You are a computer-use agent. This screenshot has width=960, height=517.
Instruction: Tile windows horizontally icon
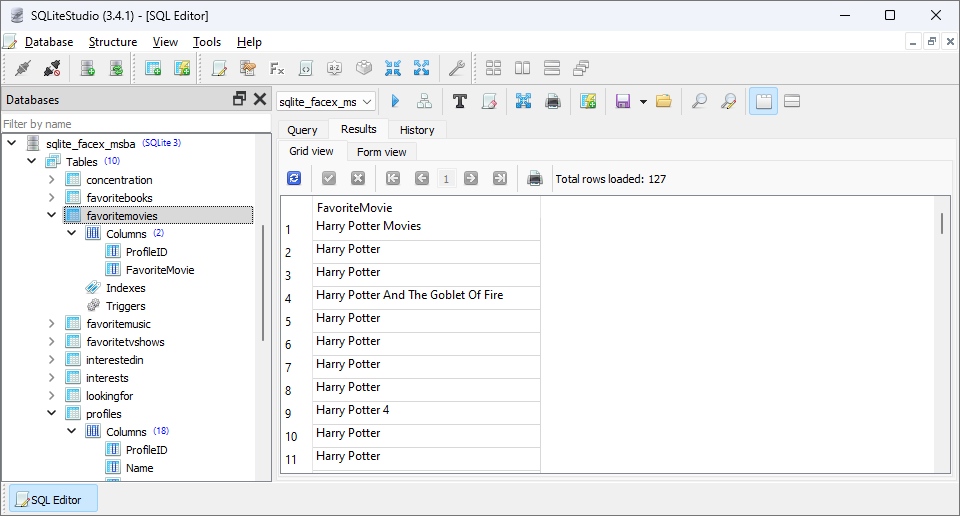pos(522,68)
